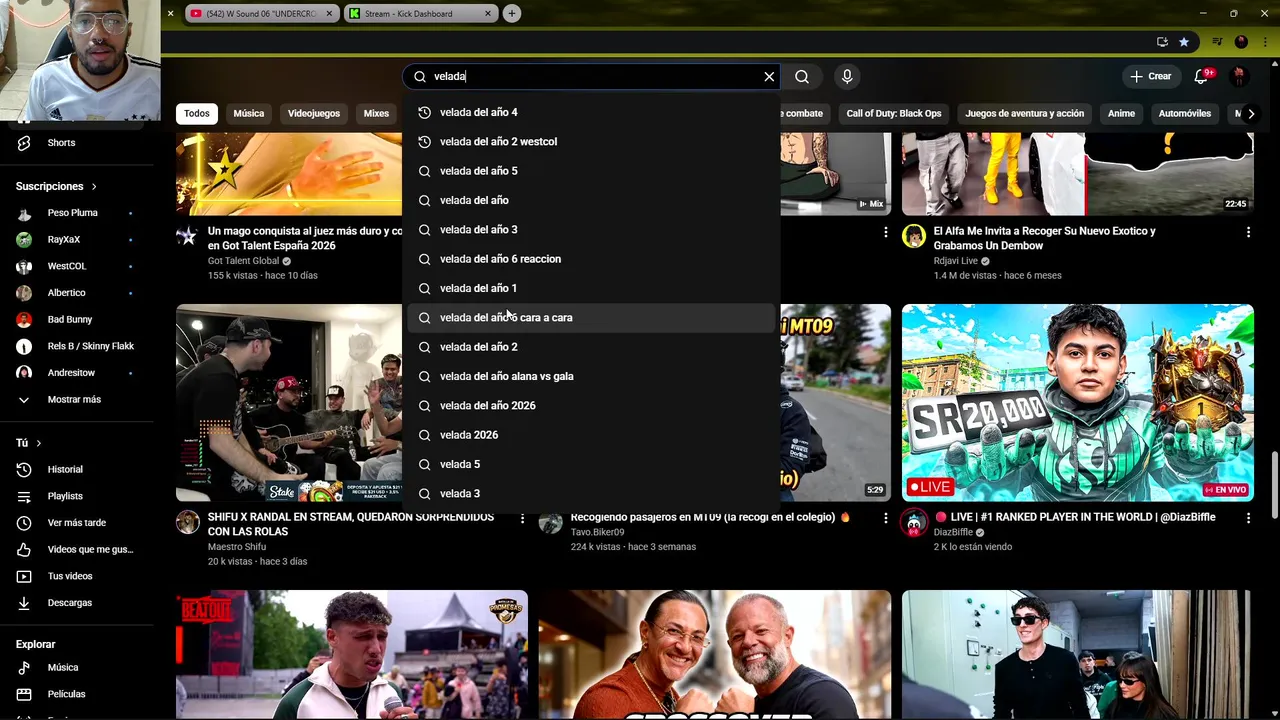The width and height of the screenshot is (1280, 720).
Task: Open options menu for El Alfa video
Action: tap(1248, 232)
